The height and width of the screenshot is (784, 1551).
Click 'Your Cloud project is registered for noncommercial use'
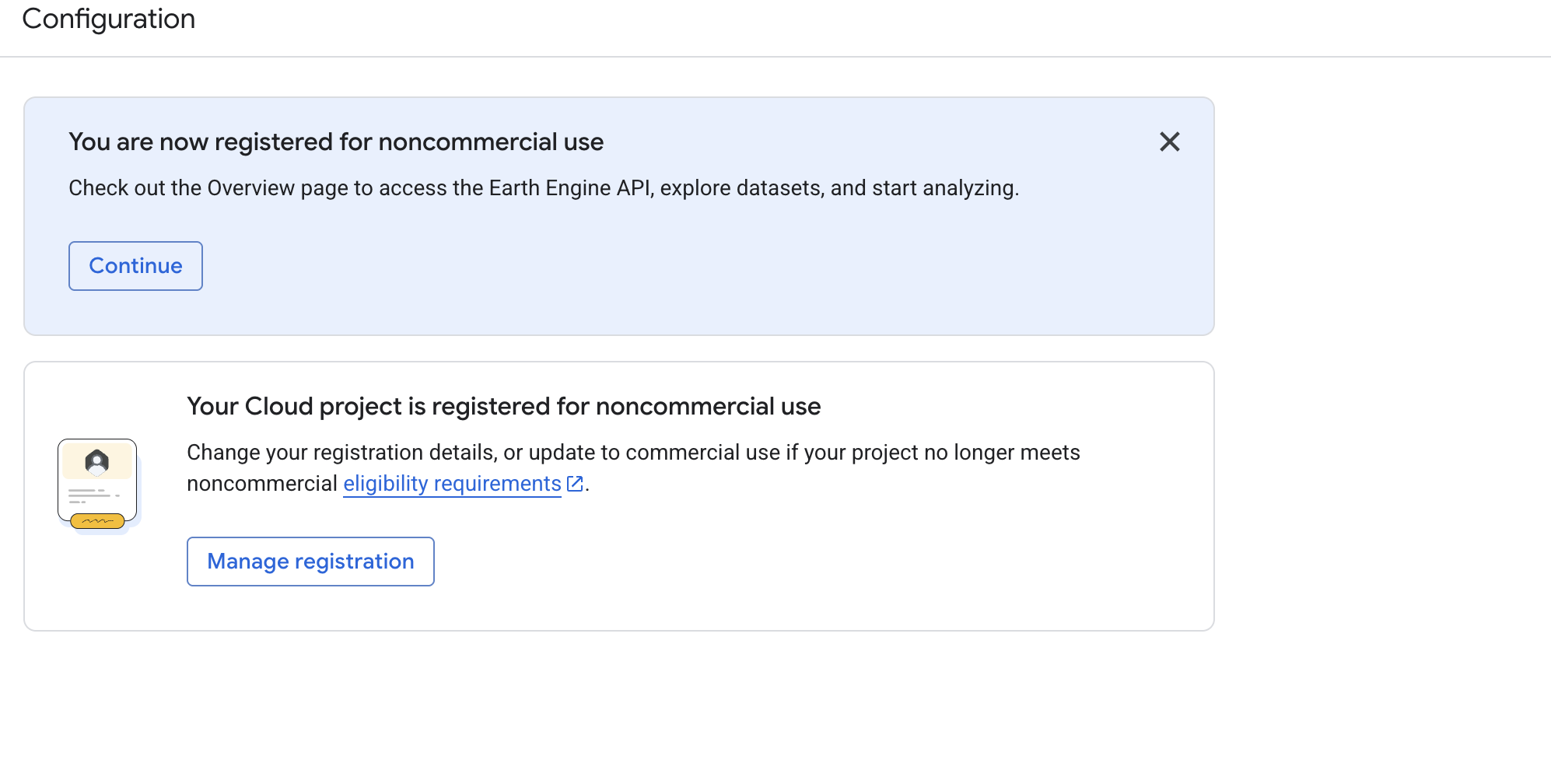coord(504,406)
